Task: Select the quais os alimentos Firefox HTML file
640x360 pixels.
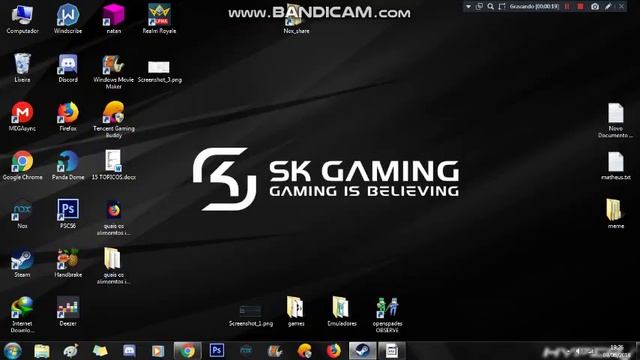Action: tap(113, 218)
